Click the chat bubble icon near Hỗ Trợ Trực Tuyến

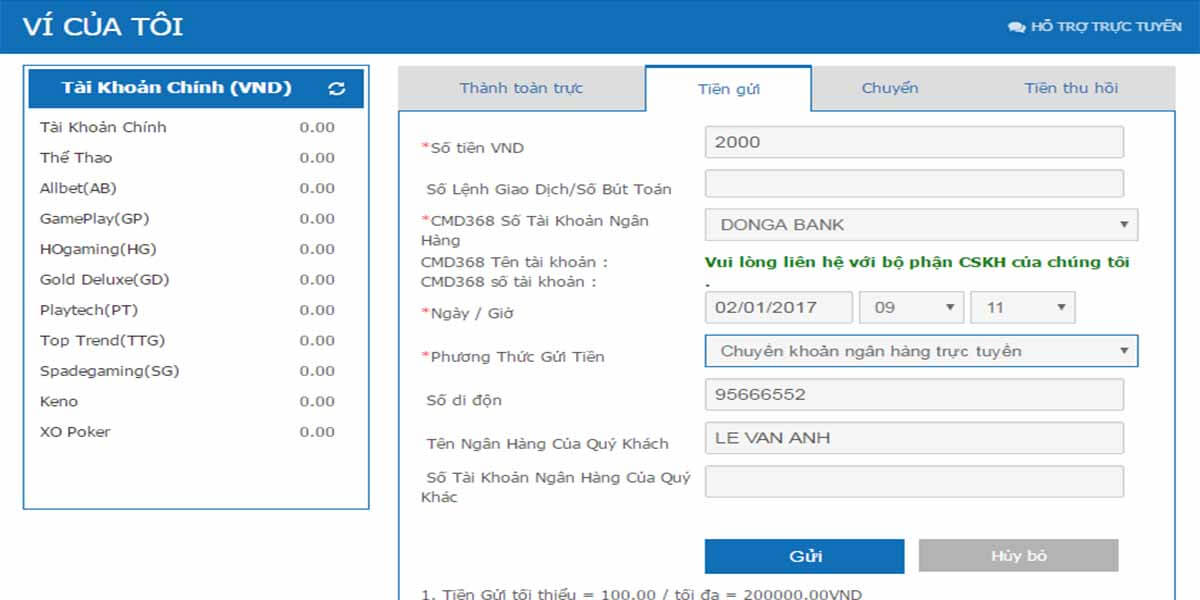[1016, 27]
